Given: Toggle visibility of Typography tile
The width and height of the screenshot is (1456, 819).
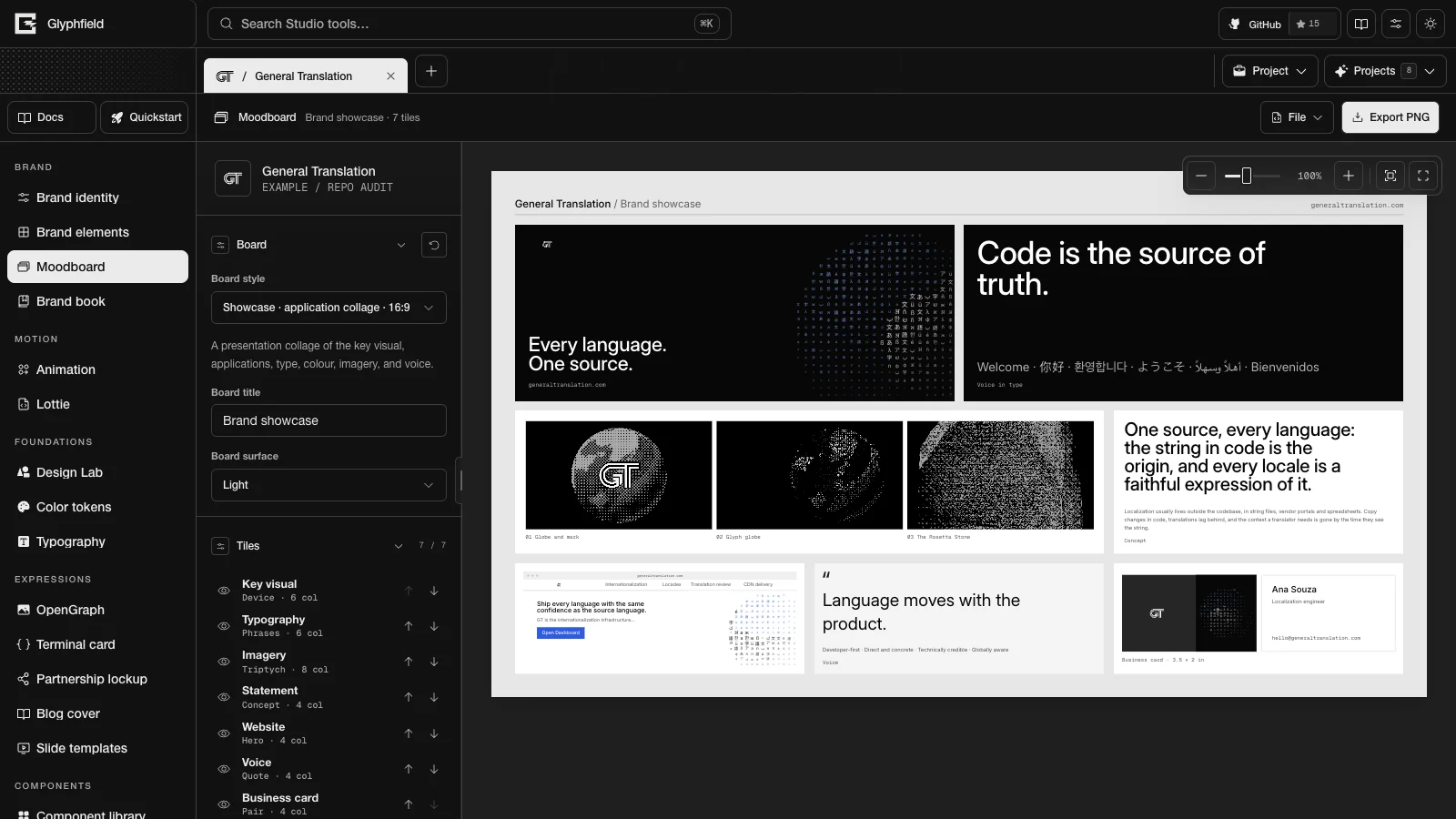Looking at the screenshot, I should coord(224,626).
